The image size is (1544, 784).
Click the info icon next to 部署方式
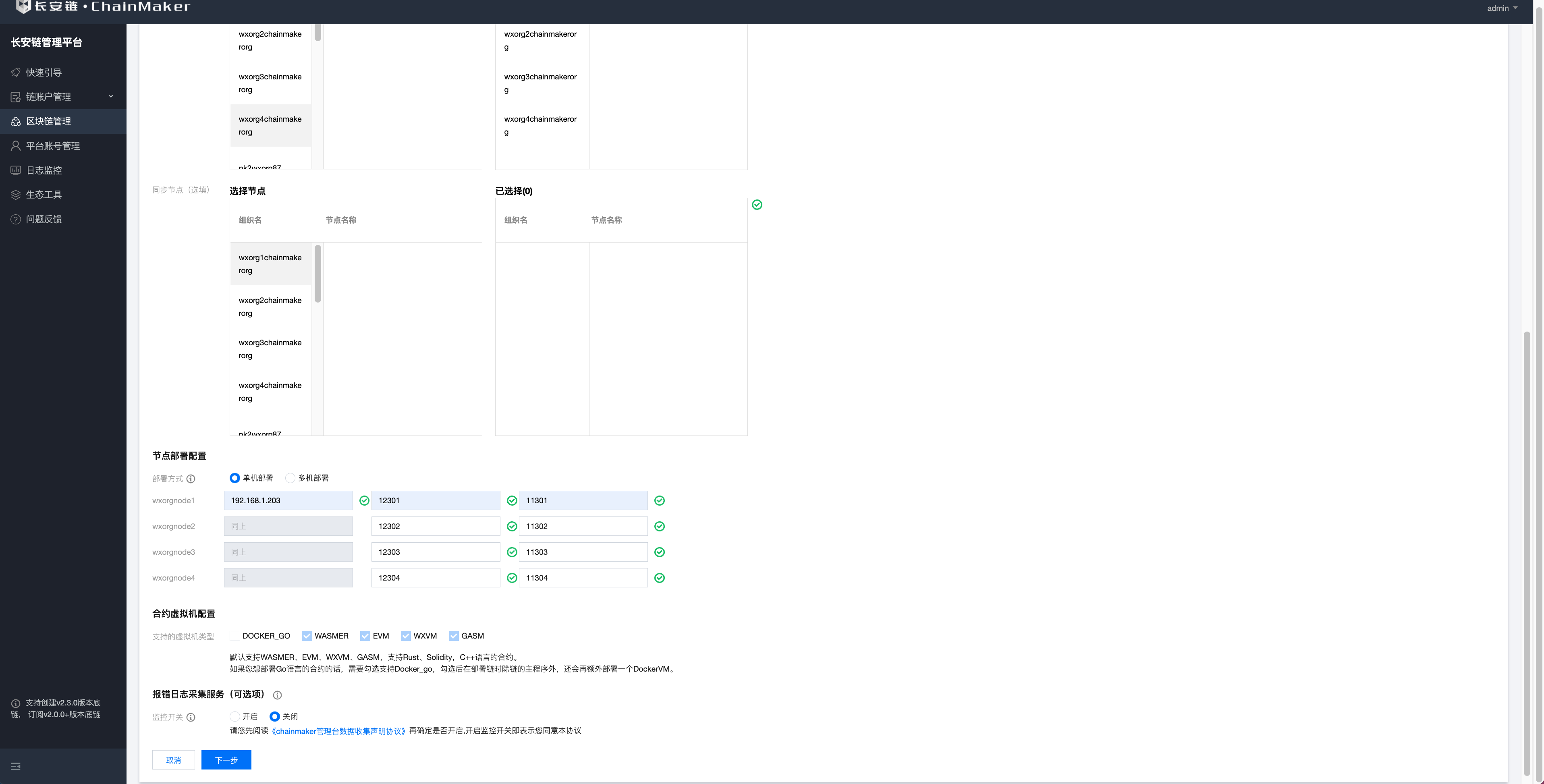point(191,478)
